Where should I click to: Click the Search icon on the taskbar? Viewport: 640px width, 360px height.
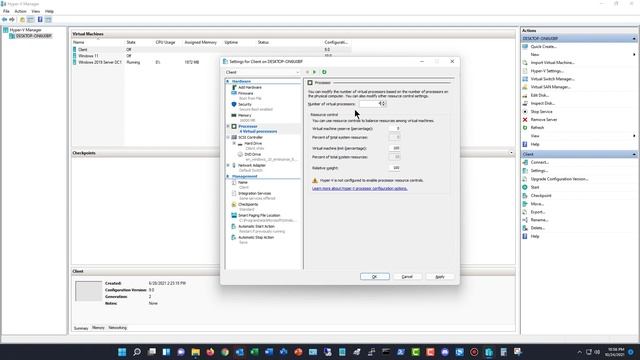pos(137,352)
